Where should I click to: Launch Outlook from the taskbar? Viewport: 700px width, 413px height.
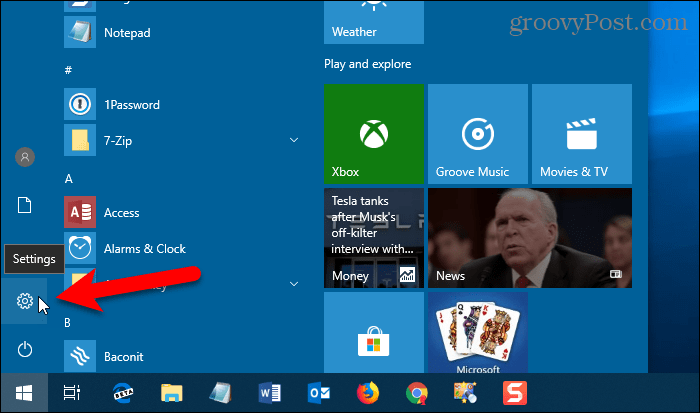[319, 393]
